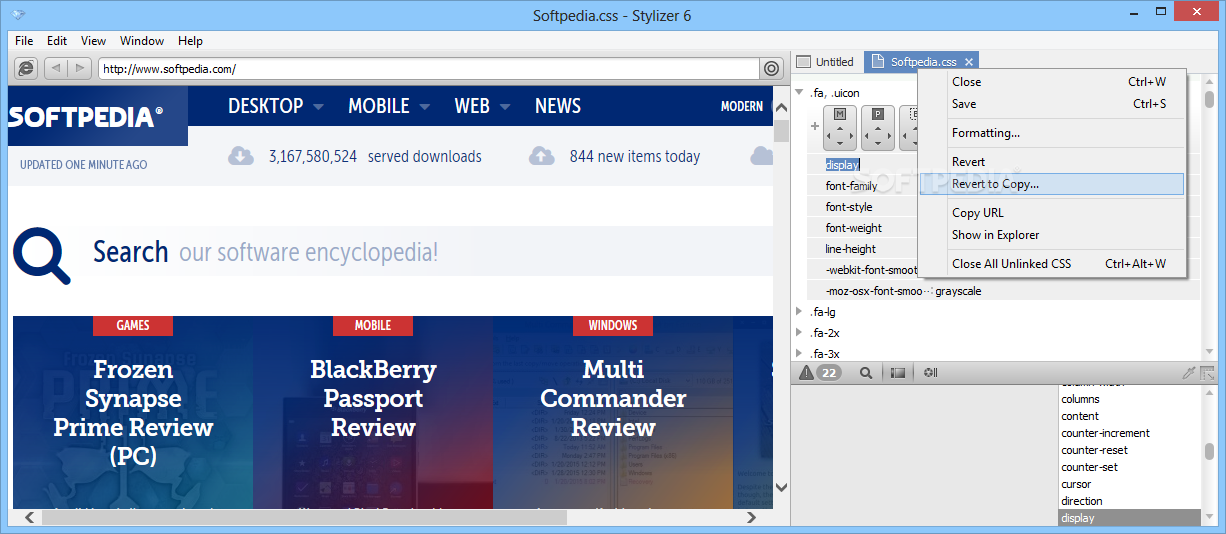
Task: Choose Formatting... from the context menu
Action: click(1052, 133)
